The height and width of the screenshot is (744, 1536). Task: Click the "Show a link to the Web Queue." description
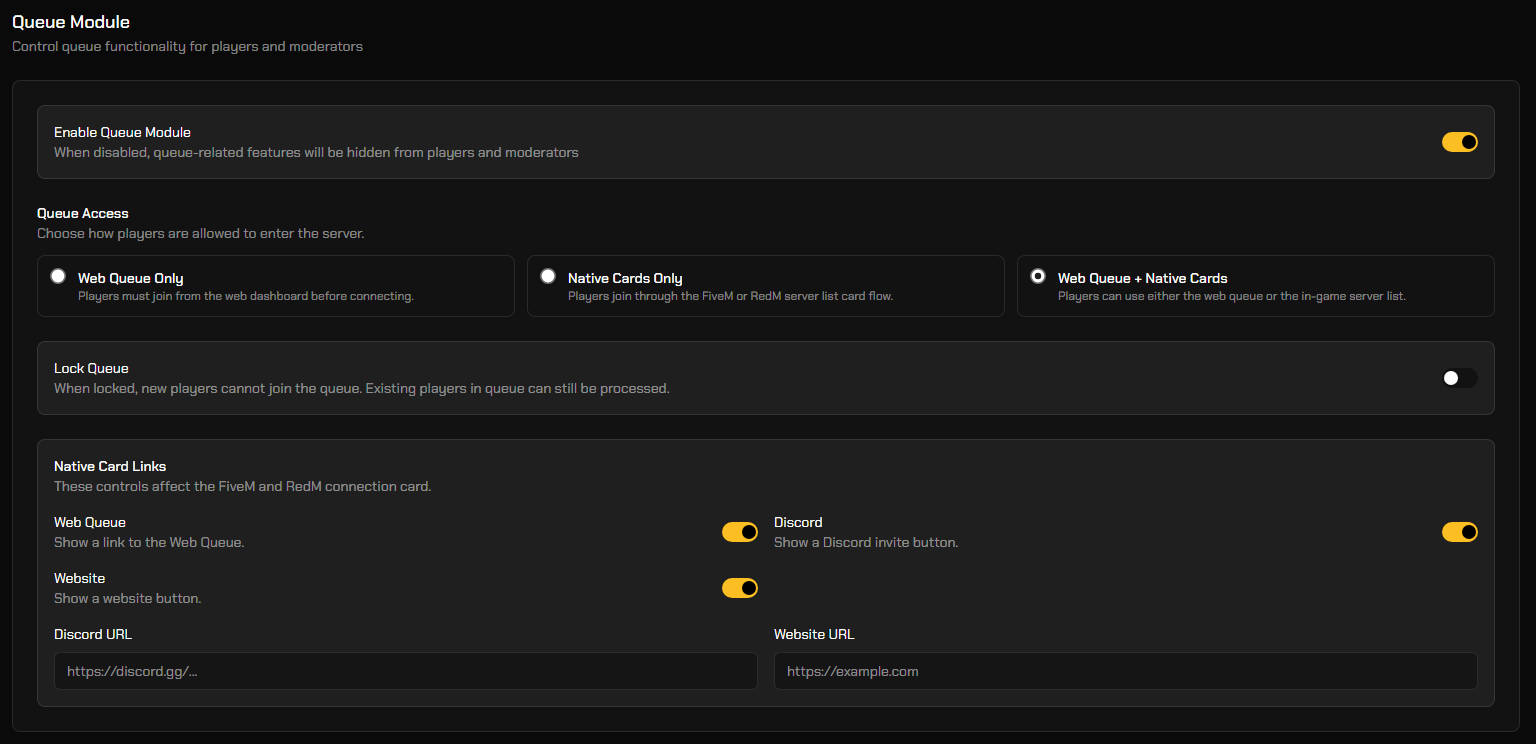pos(149,543)
